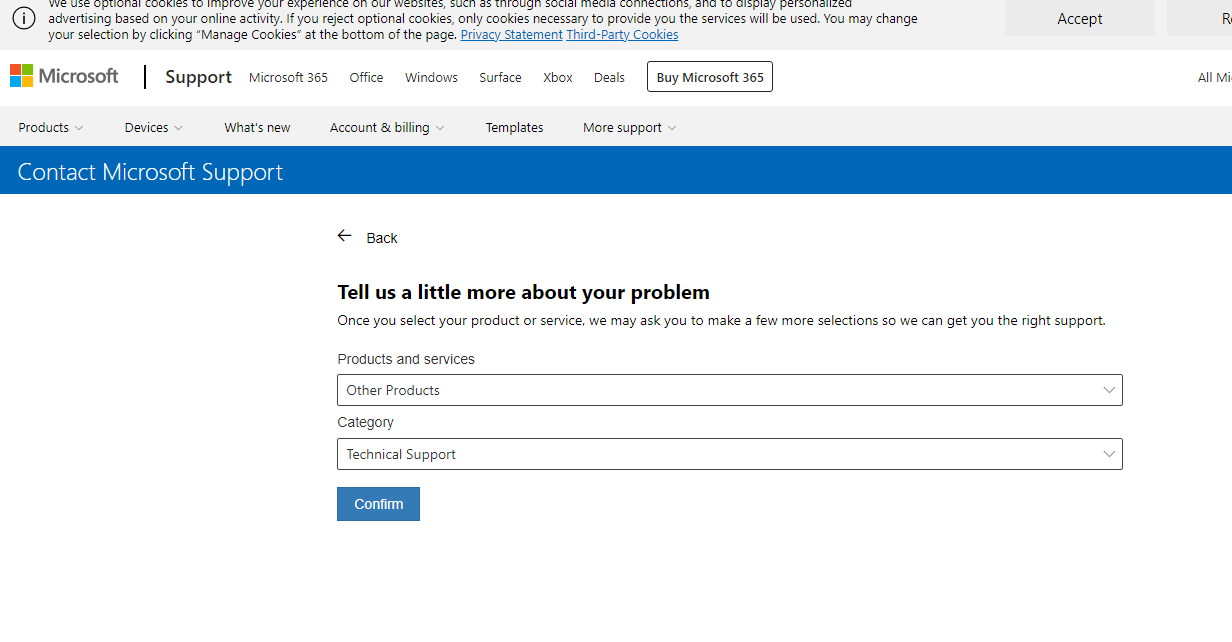Expand the Account & billing menu
The image size is (1232, 642).
388,128
